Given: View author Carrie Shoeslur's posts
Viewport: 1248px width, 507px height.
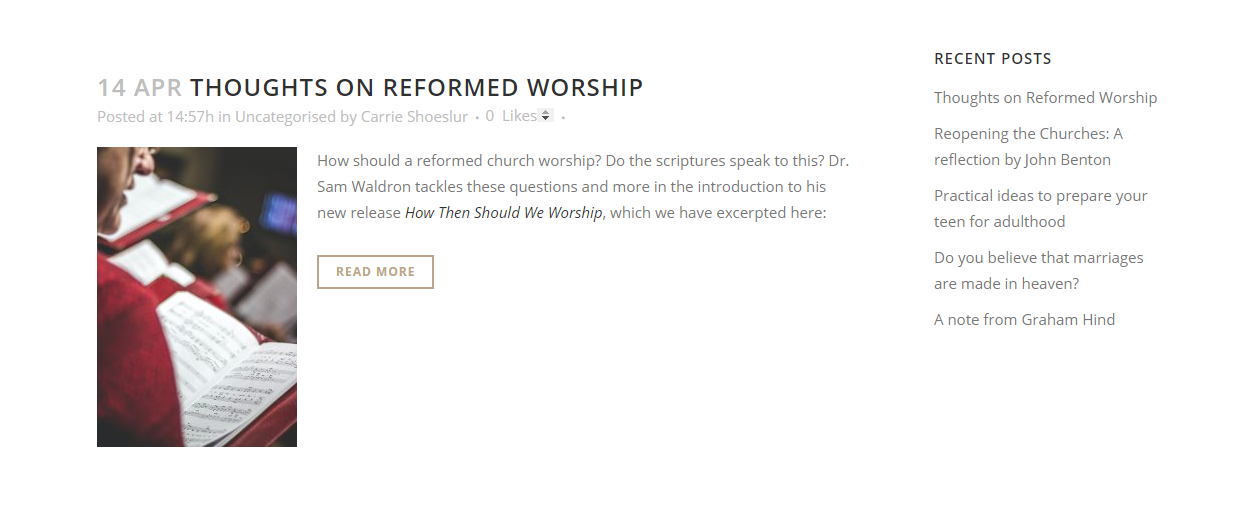Looking at the screenshot, I should [x=414, y=117].
